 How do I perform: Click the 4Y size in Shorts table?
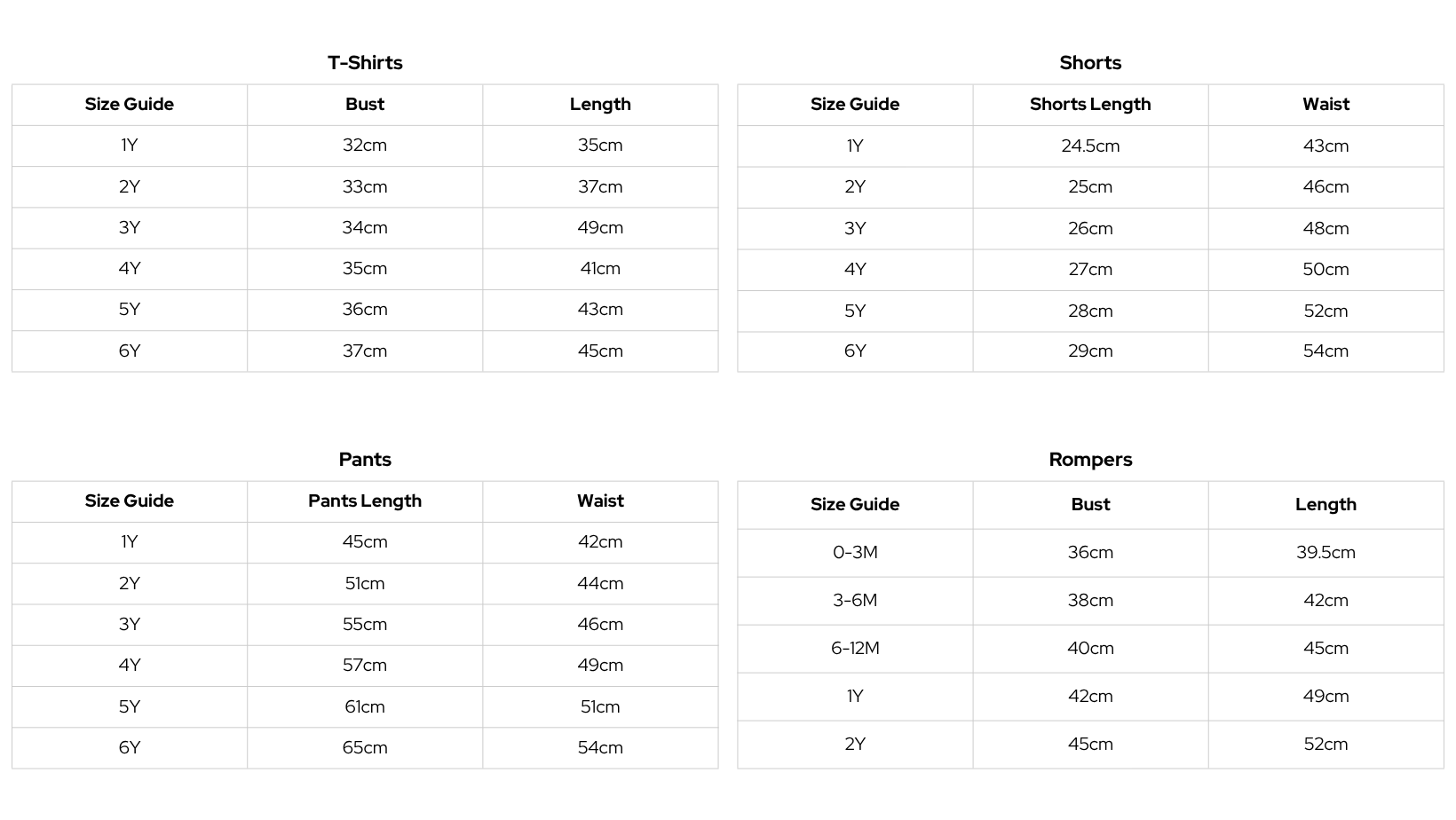click(x=855, y=270)
